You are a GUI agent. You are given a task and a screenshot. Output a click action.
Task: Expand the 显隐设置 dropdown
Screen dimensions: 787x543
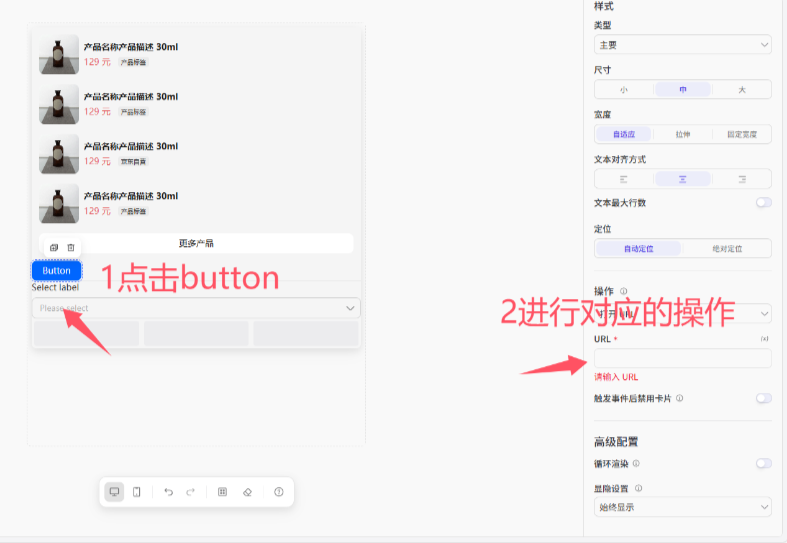682,507
